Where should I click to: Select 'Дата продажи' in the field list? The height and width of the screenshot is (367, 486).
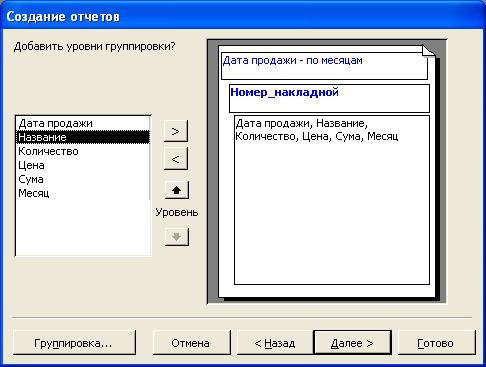point(83,123)
